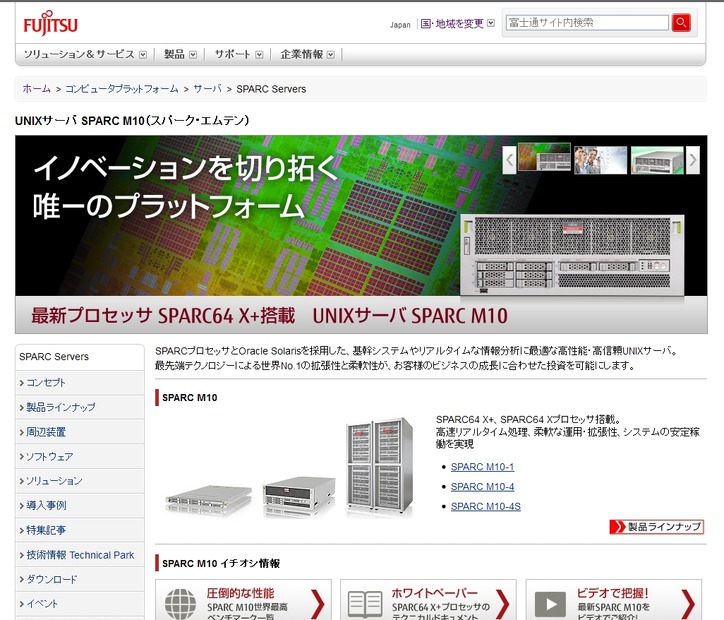
Task: Open 特集記事 in sidebar
Action: [79, 530]
